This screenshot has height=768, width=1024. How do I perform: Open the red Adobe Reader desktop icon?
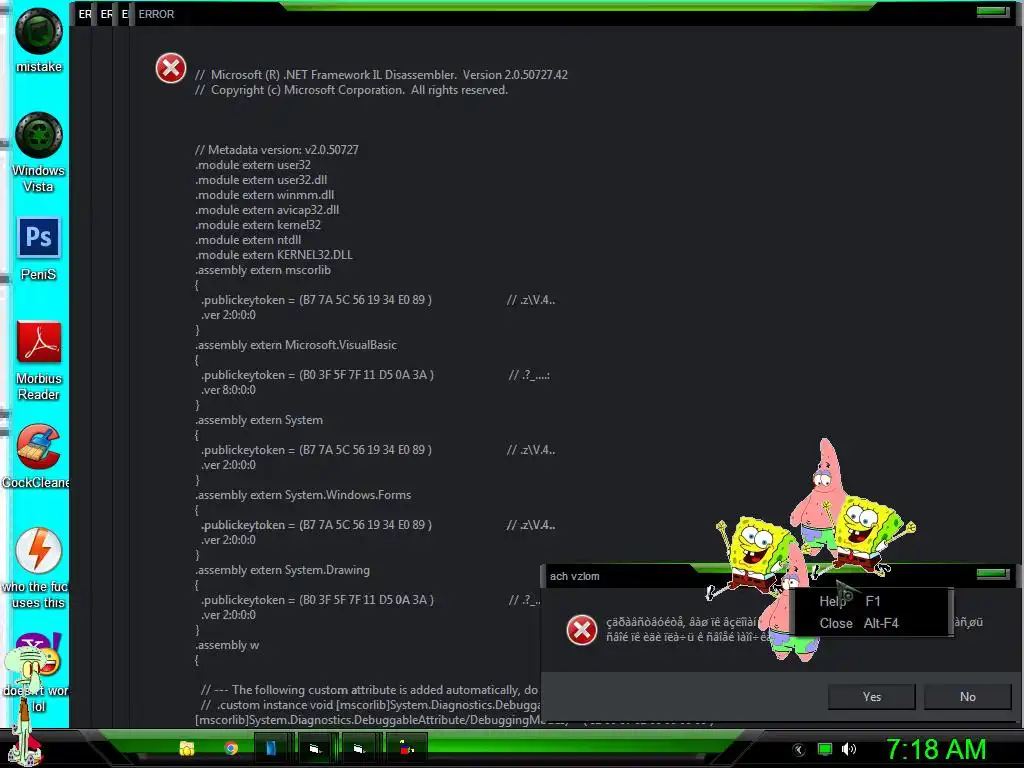39,342
